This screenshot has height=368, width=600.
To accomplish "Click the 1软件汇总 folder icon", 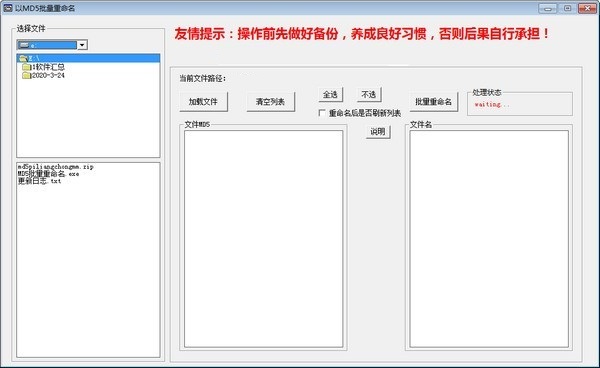I will [x=26, y=67].
